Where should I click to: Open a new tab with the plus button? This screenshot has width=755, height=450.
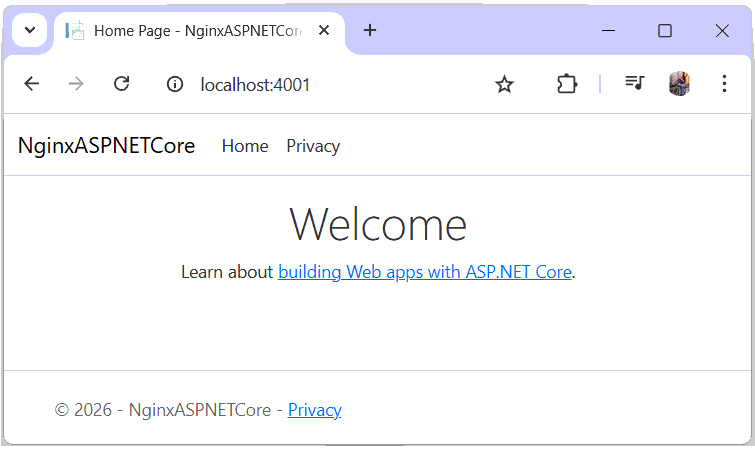pos(370,30)
